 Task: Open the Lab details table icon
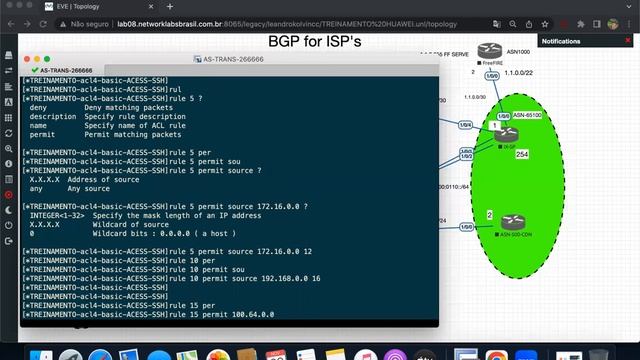tap(9, 179)
